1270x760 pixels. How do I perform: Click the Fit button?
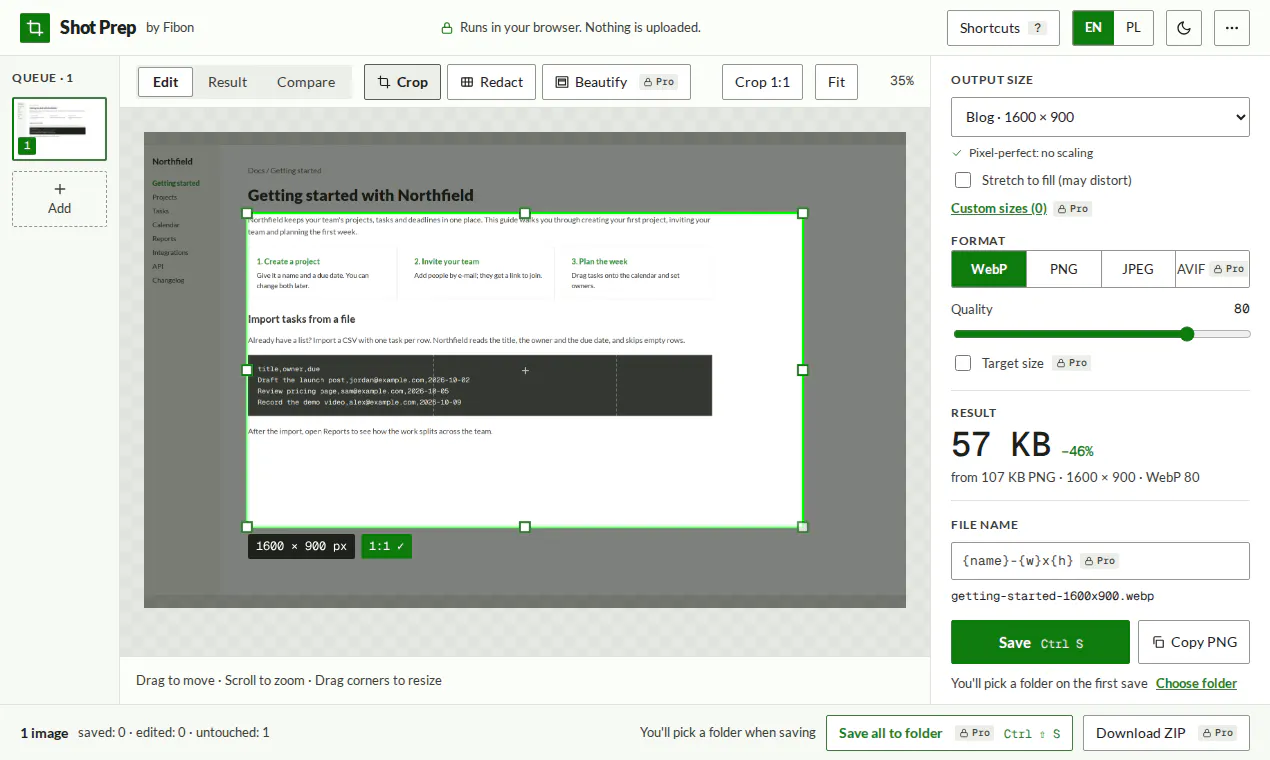[x=837, y=82]
